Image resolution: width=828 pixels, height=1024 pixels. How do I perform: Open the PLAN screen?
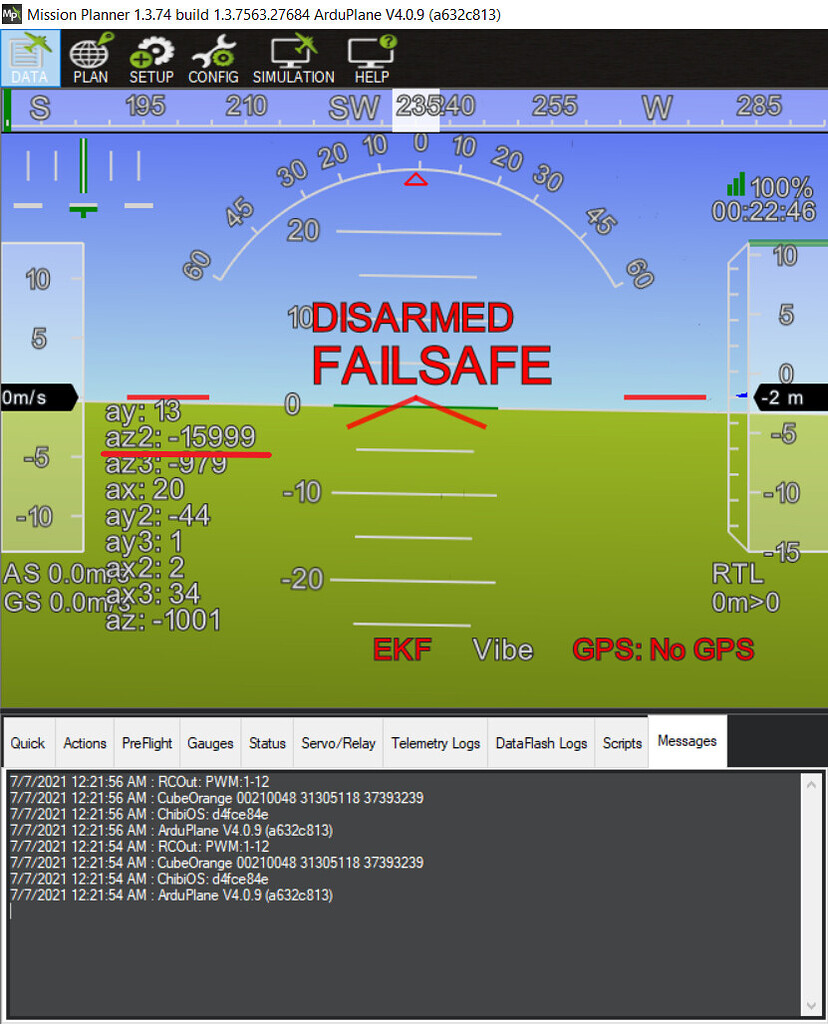[x=90, y=58]
